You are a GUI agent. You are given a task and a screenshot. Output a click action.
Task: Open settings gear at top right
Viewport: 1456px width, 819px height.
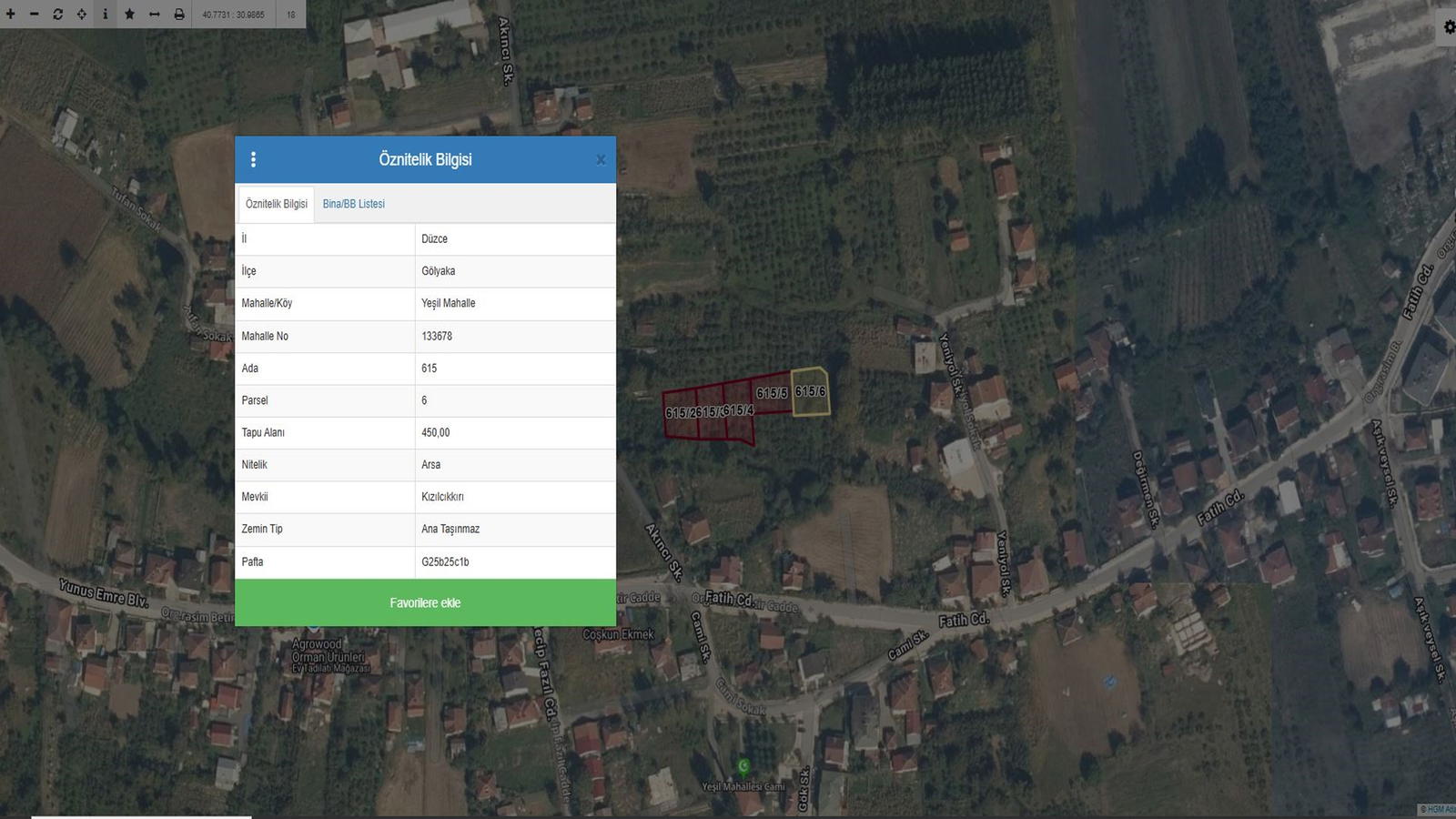1449,27
